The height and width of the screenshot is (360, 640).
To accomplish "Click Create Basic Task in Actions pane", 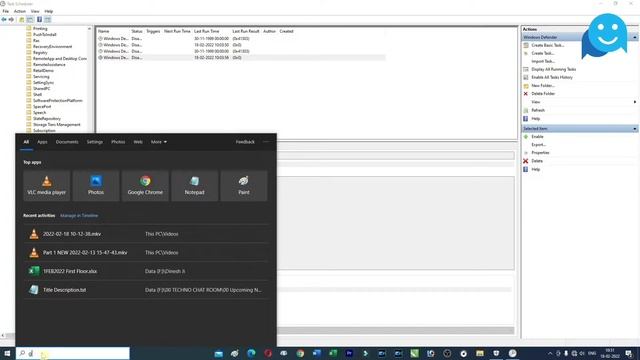I will coord(547,45).
